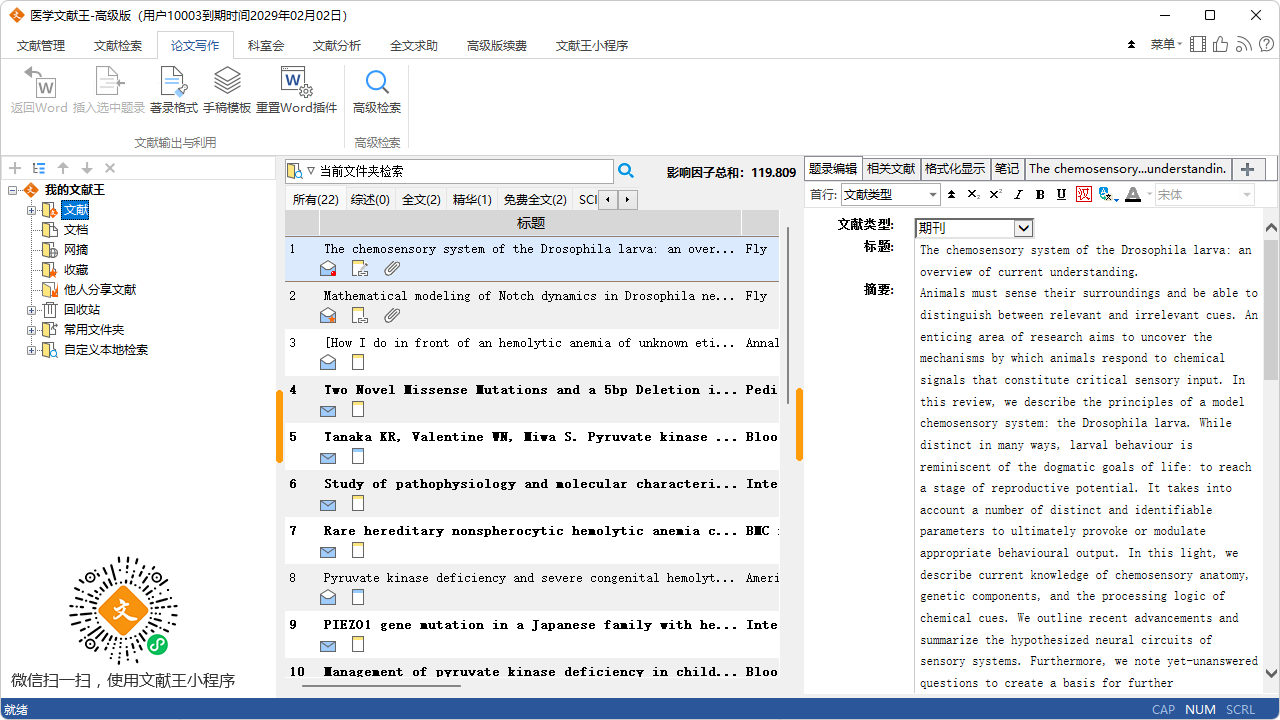Click the move down arrow above folder tree
Image resolution: width=1280 pixels, height=720 pixels.
click(87, 169)
